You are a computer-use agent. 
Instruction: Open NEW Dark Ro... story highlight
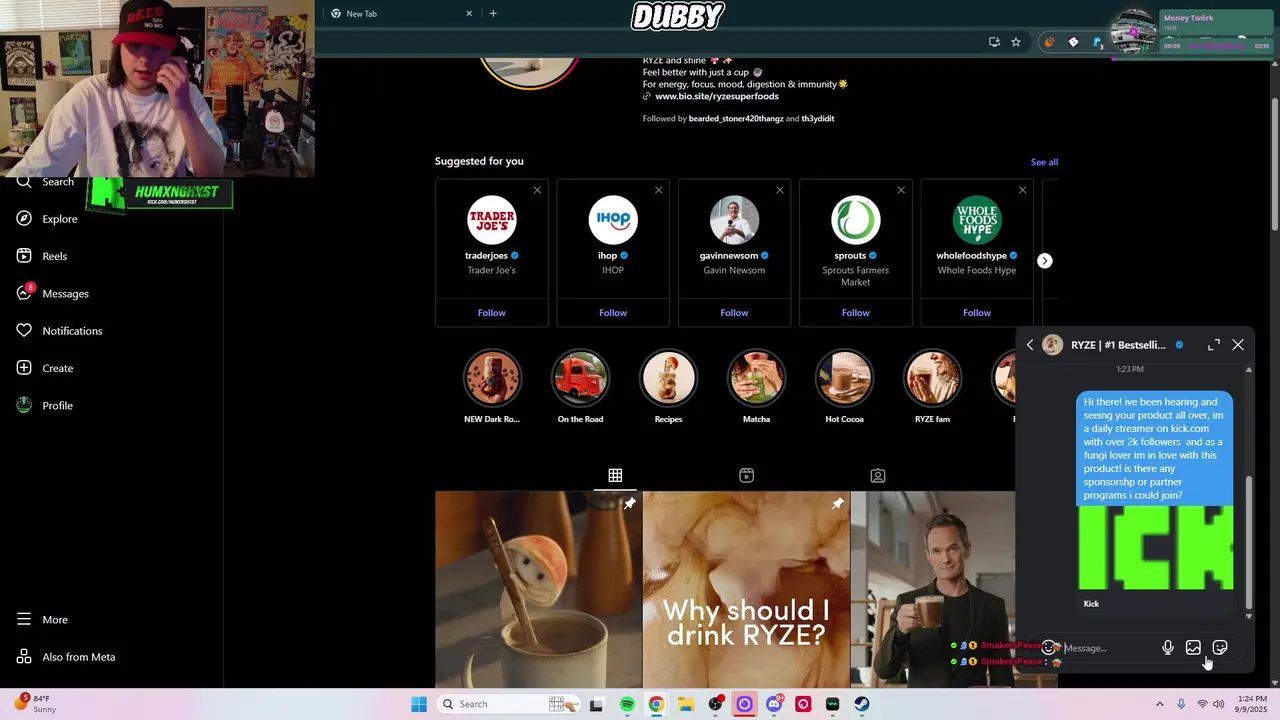pos(491,379)
